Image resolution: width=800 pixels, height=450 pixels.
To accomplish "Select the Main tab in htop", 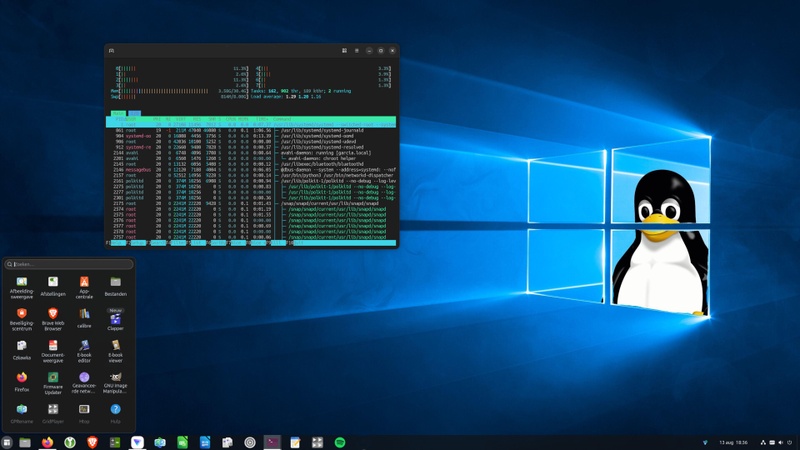I will coord(118,113).
